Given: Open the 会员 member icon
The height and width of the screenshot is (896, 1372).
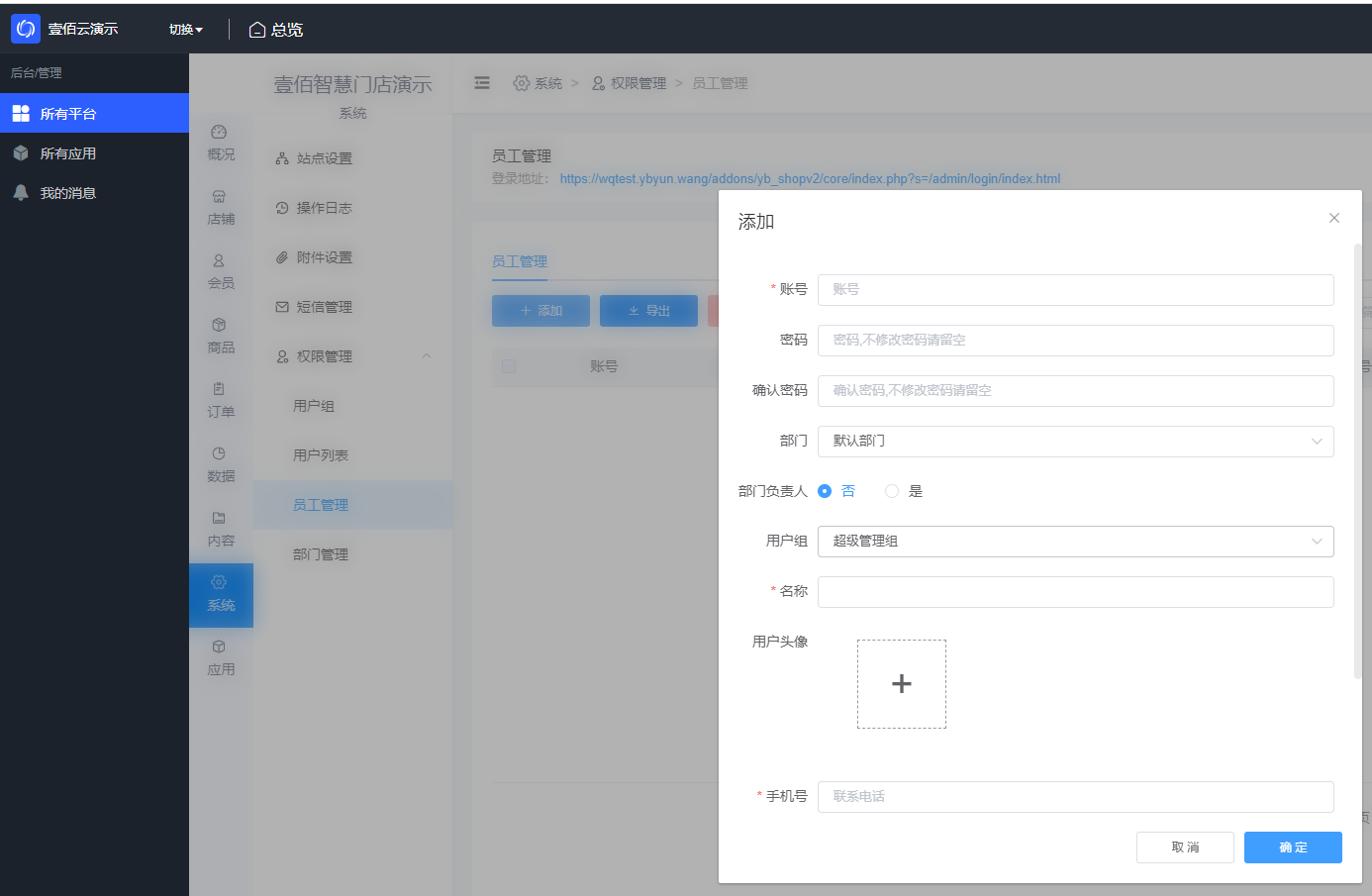Looking at the screenshot, I should pyautogui.click(x=219, y=261).
